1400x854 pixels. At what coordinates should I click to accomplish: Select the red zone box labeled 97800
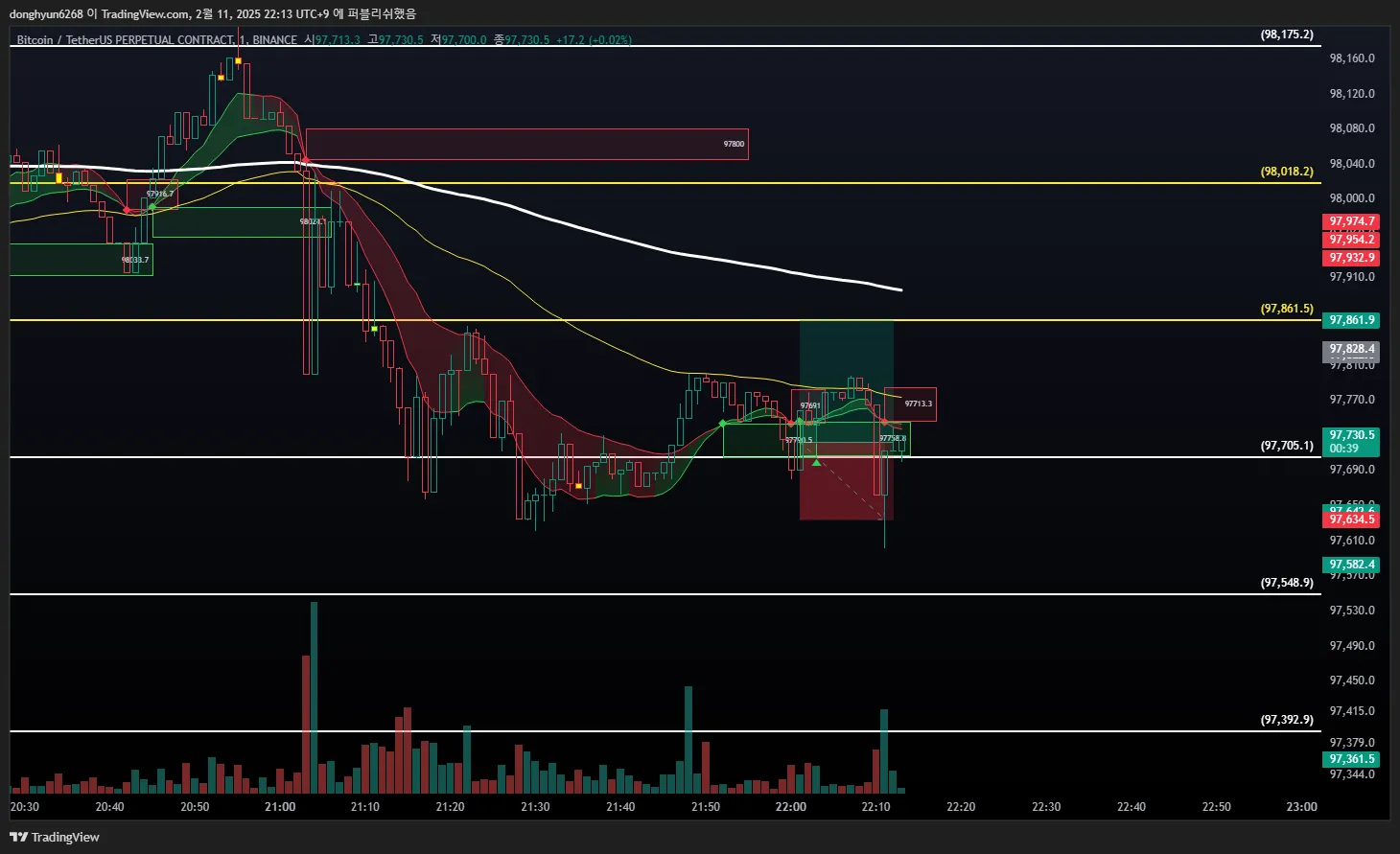pyautogui.click(x=526, y=144)
